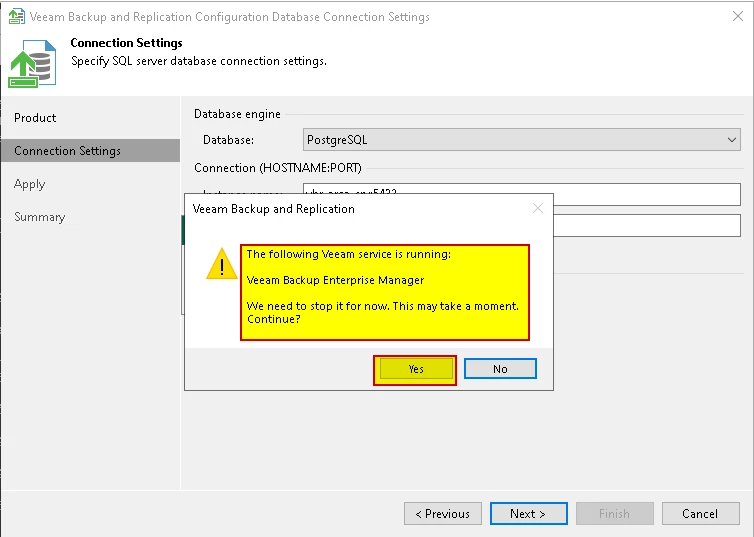Close the Database Connection Settings window

click(738, 16)
